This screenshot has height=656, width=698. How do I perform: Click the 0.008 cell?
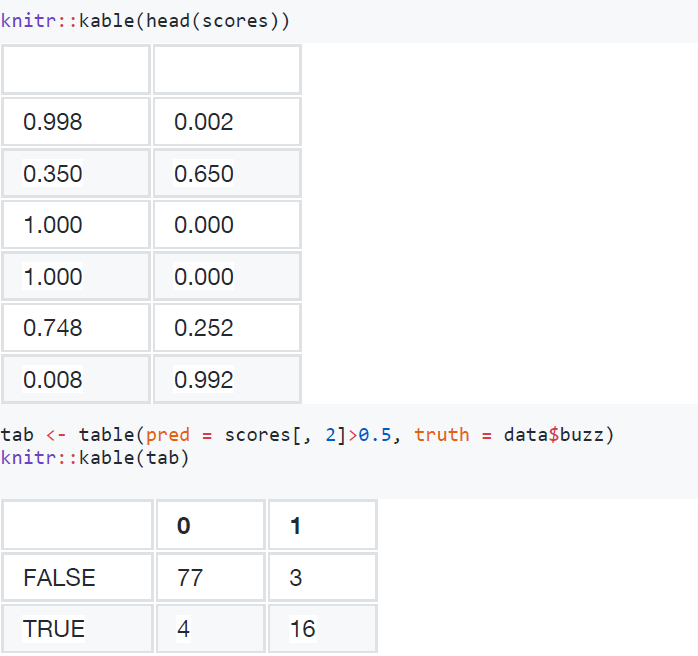(76, 379)
